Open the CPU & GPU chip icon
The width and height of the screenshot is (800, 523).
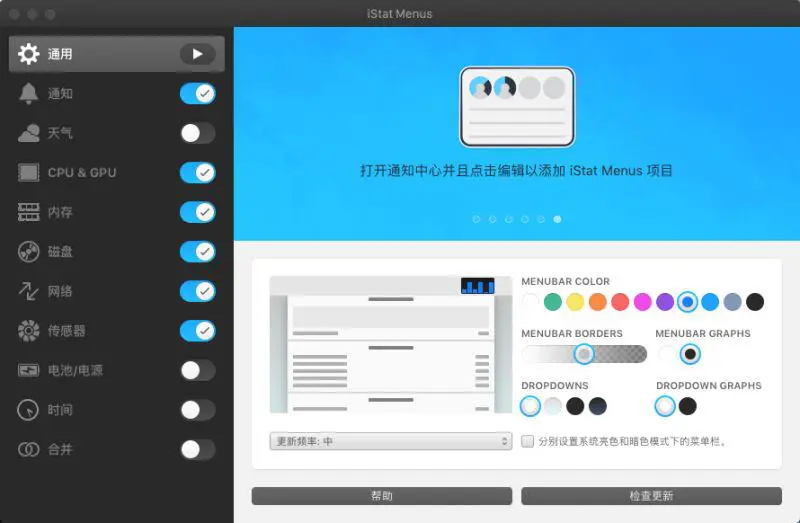coord(29,172)
